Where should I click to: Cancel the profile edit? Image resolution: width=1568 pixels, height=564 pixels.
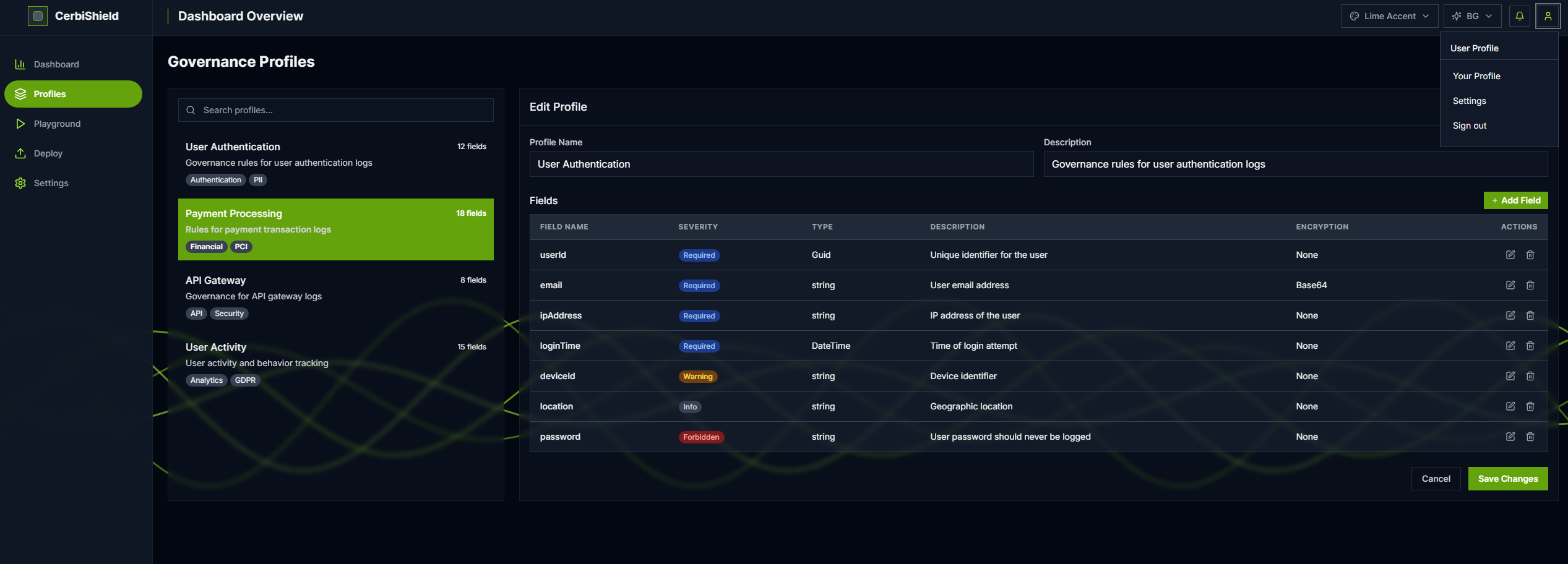coord(1436,478)
